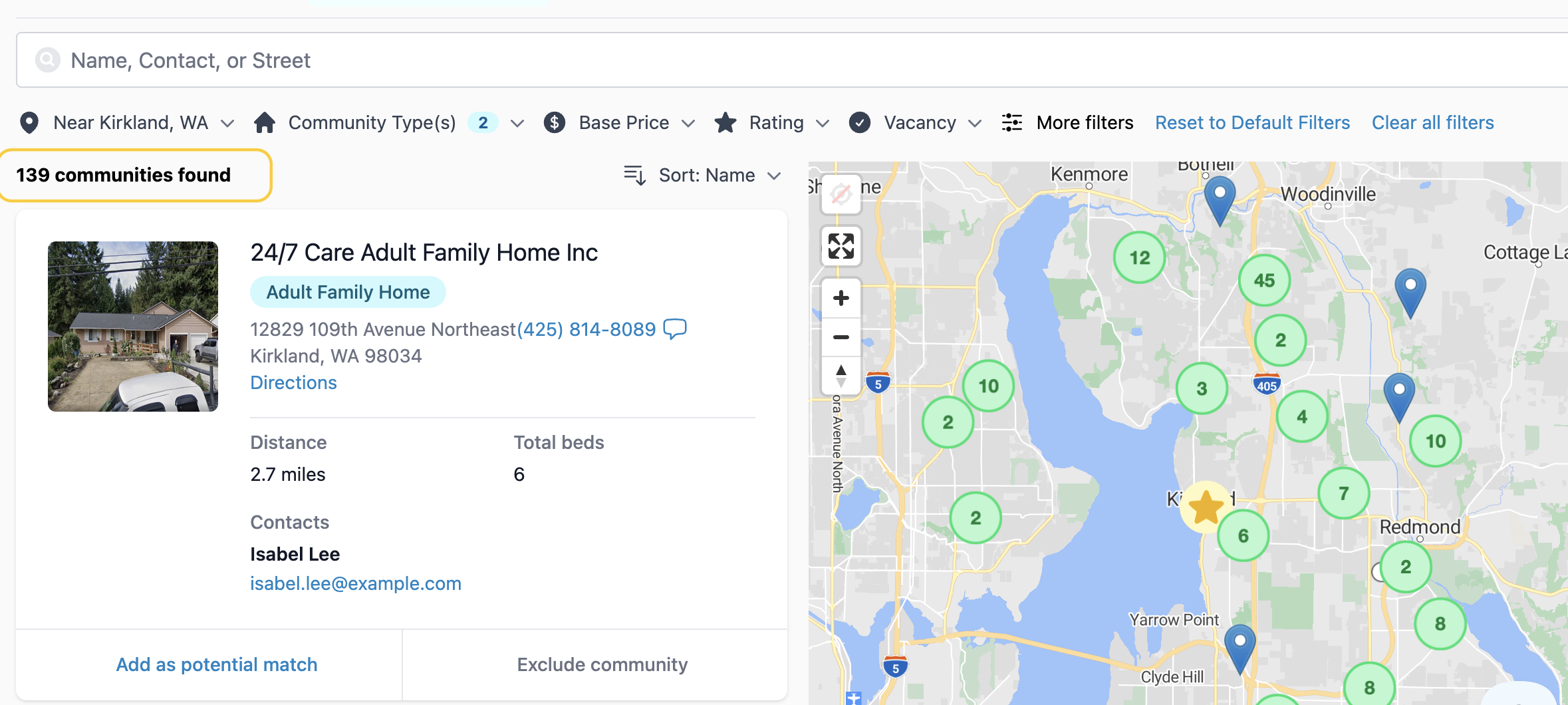
Task: Click the dollar icon for Base Price
Action: click(x=555, y=123)
